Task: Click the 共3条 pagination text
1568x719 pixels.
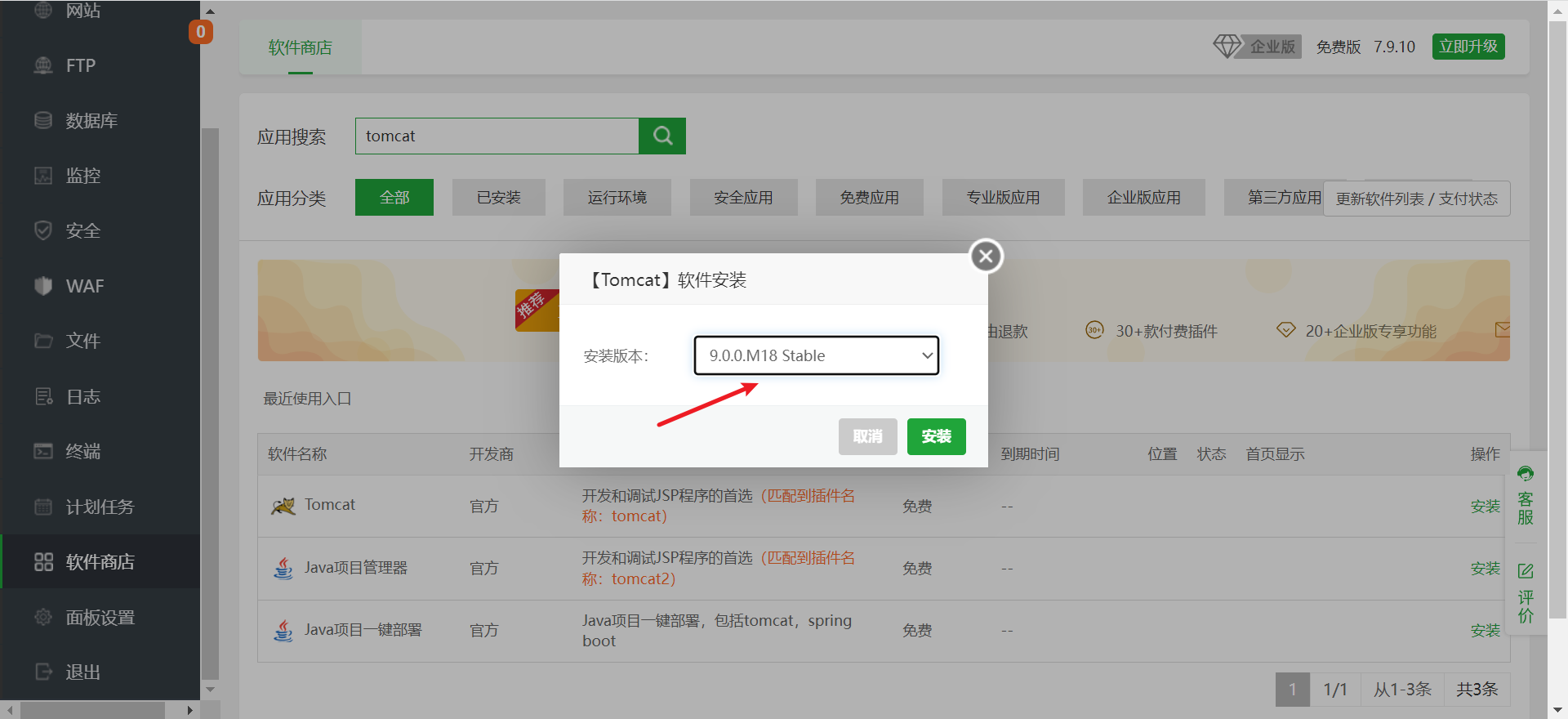Action: tap(1477, 690)
